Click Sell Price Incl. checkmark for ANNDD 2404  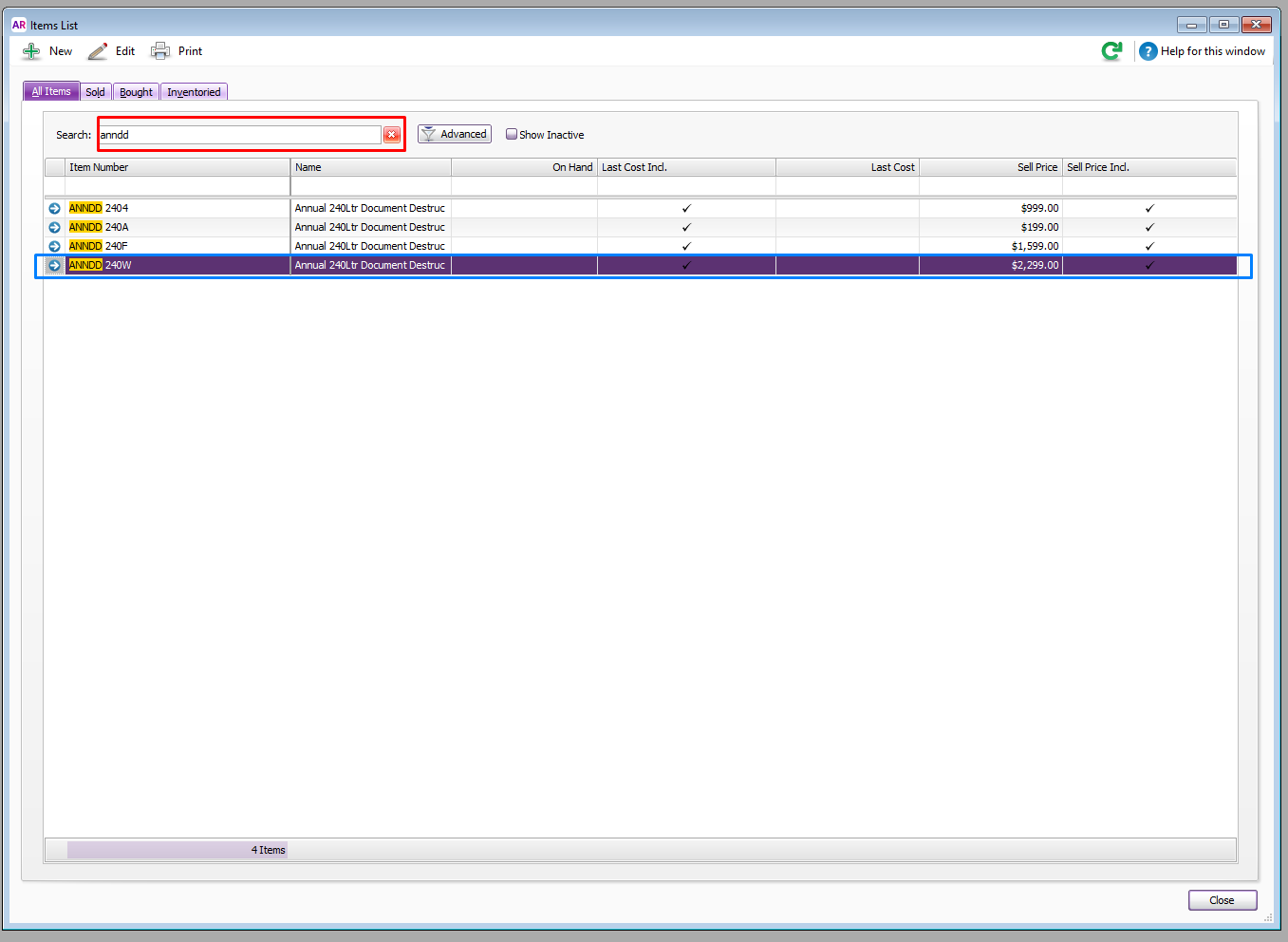click(x=1149, y=208)
